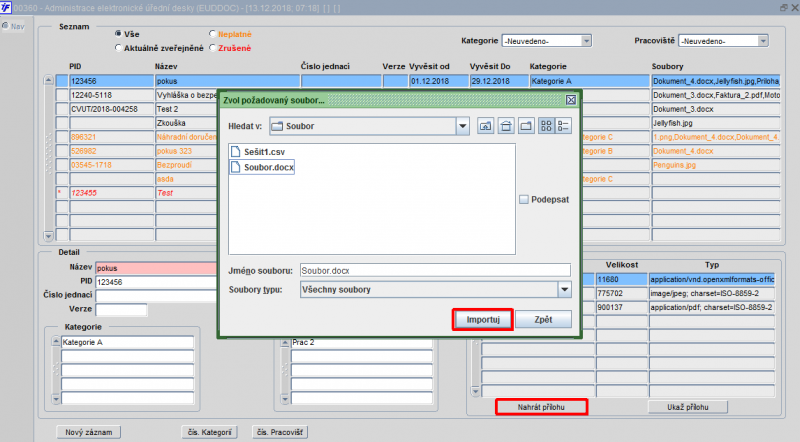The height and width of the screenshot is (442, 800).
Task: Select the red PID 123455 row
Action: tap(112, 193)
